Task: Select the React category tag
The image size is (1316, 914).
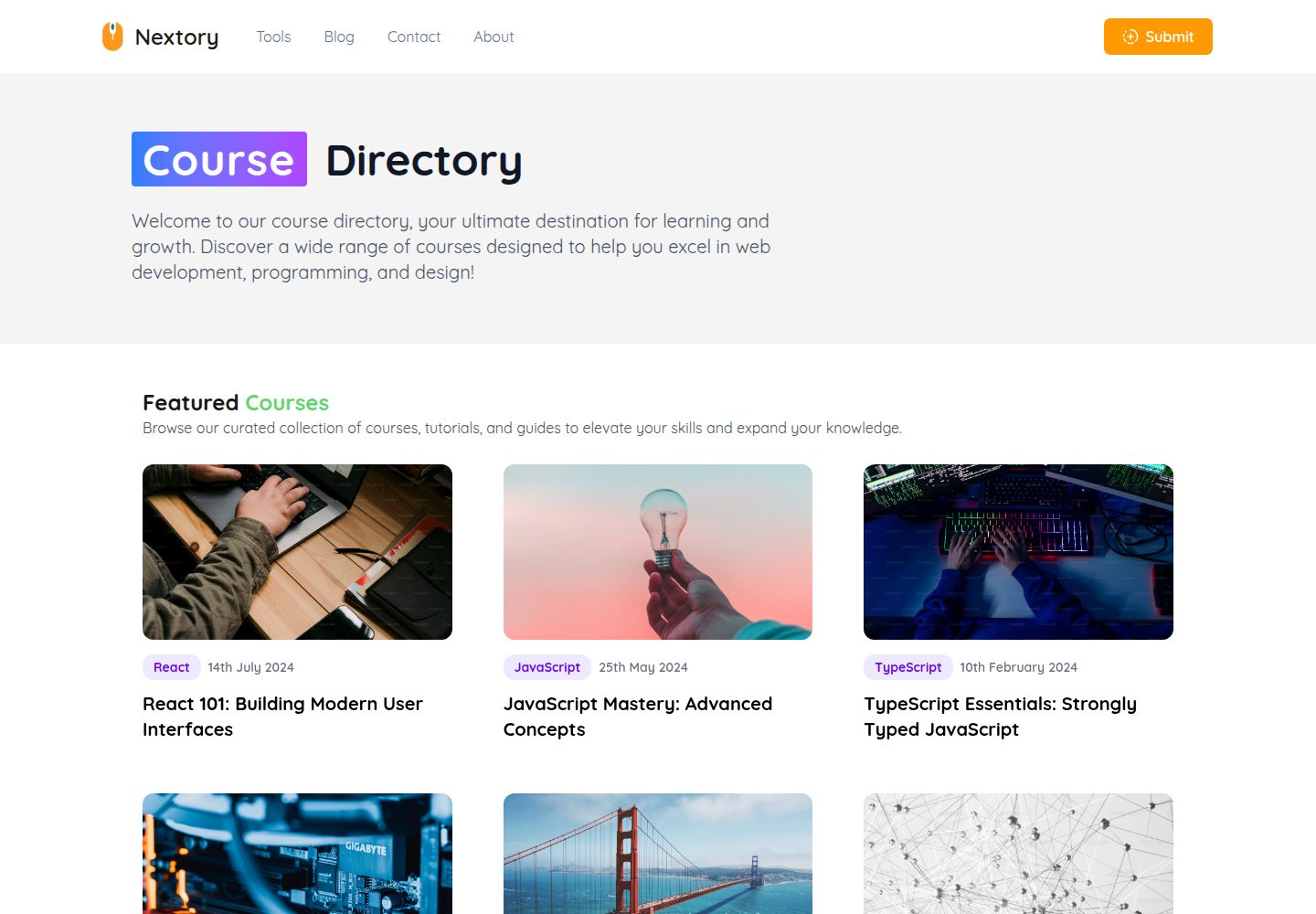Action: [172, 667]
